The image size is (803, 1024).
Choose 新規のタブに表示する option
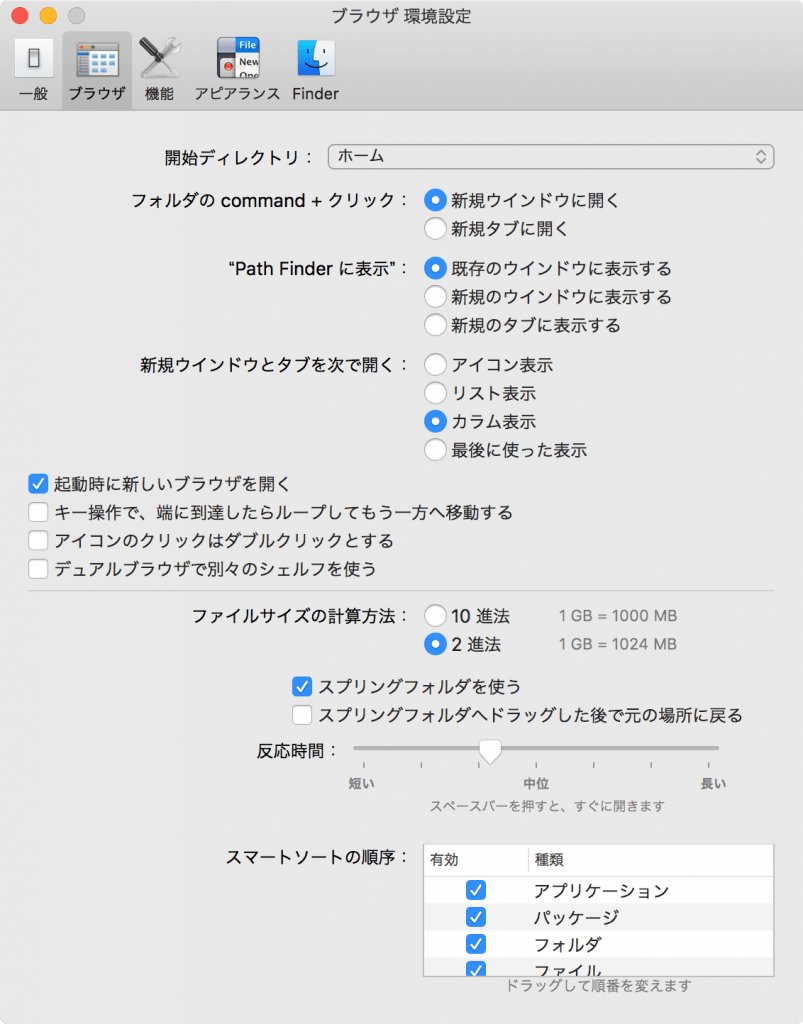[x=435, y=325]
